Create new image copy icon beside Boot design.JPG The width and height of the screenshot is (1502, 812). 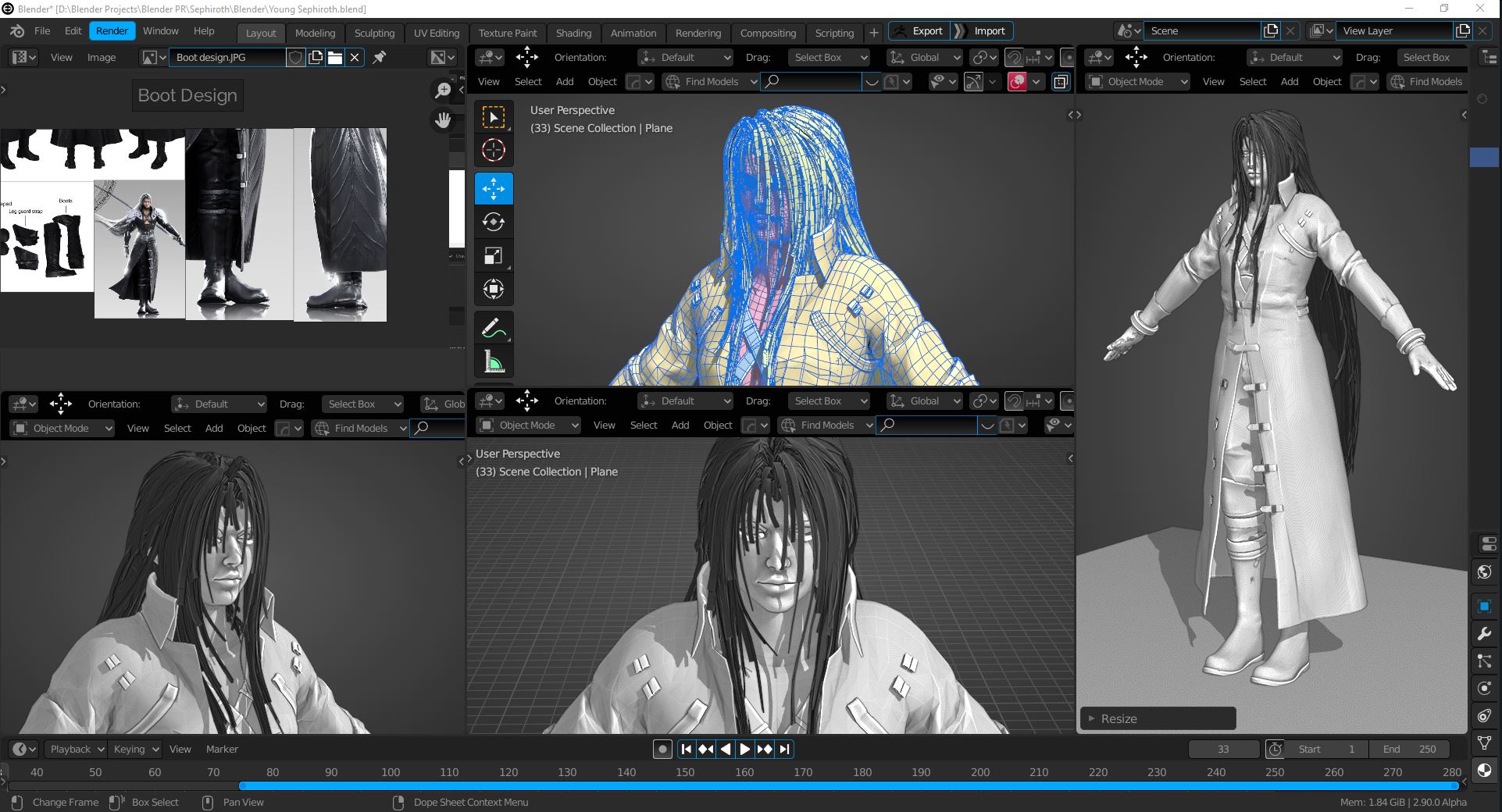tap(316, 57)
